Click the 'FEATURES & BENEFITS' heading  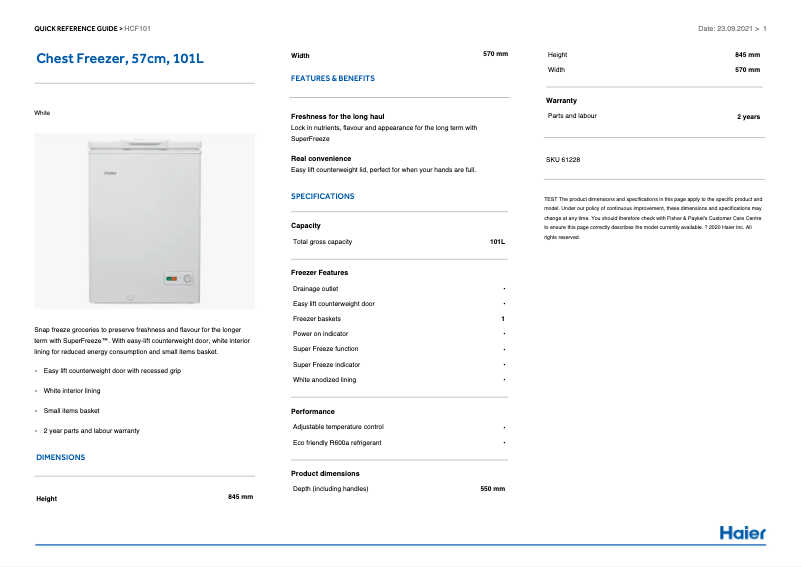click(332, 78)
